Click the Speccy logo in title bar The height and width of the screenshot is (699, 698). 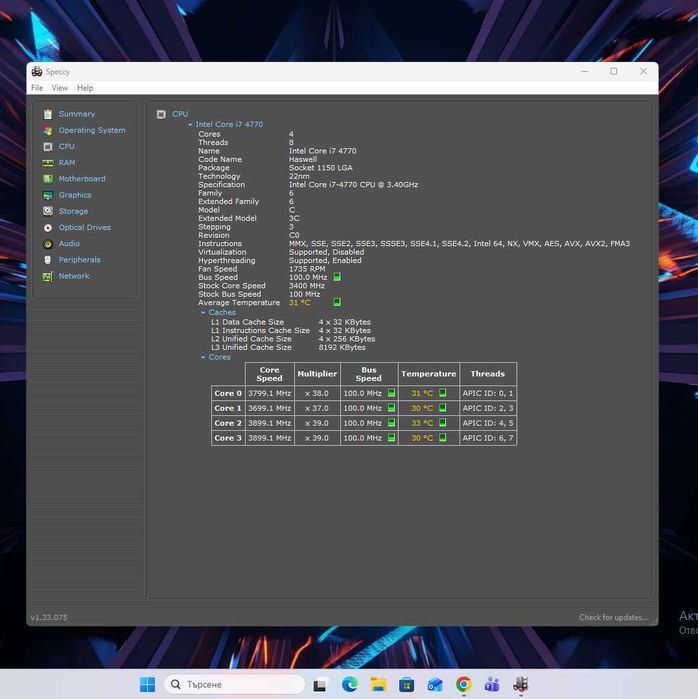pyautogui.click(x=37, y=71)
